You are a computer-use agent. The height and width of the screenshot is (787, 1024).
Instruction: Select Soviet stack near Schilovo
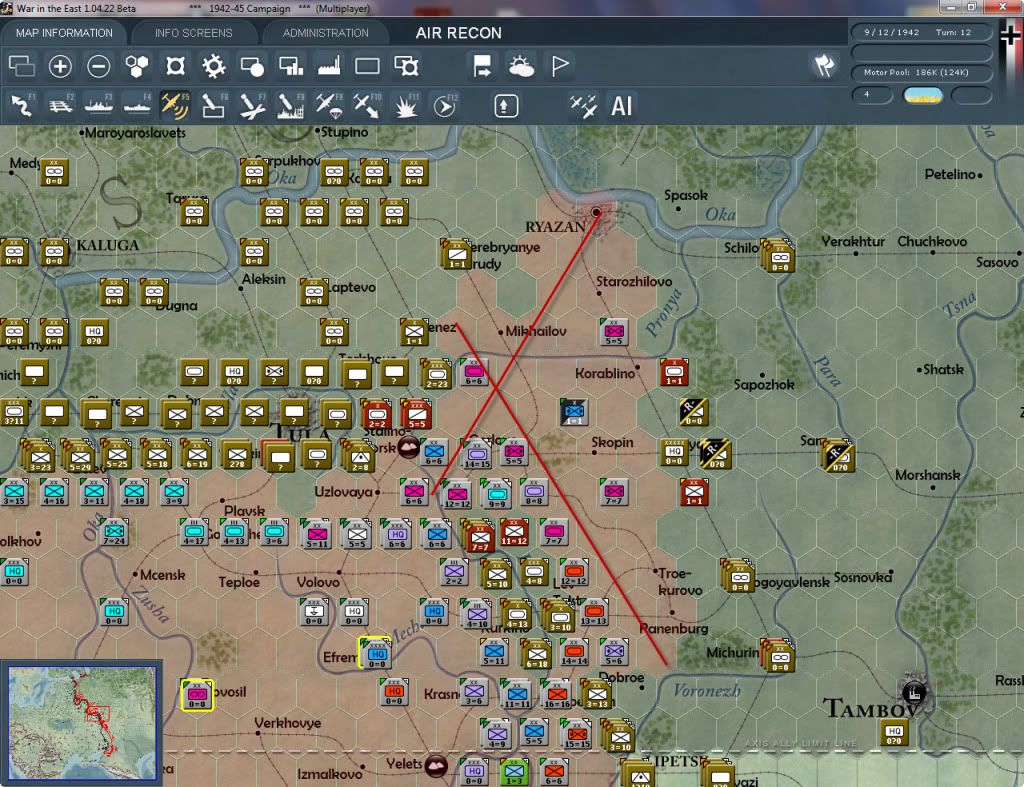[x=778, y=255]
